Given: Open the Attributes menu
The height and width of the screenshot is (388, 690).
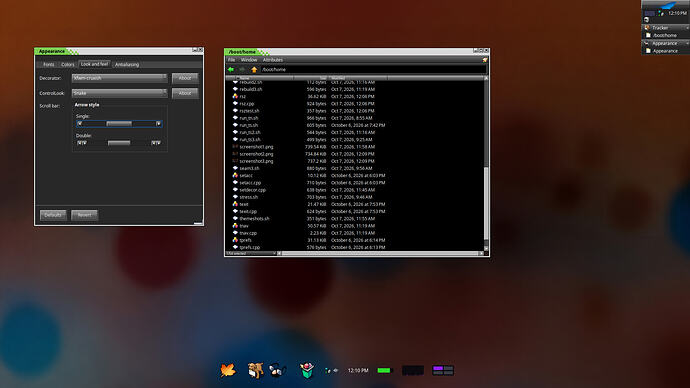Looking at the screenshot, I should (x=273, y=60).
